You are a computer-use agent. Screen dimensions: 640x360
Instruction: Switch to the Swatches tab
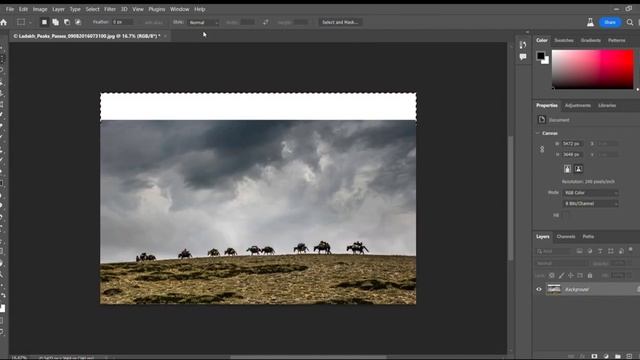(x=564, y=40)
